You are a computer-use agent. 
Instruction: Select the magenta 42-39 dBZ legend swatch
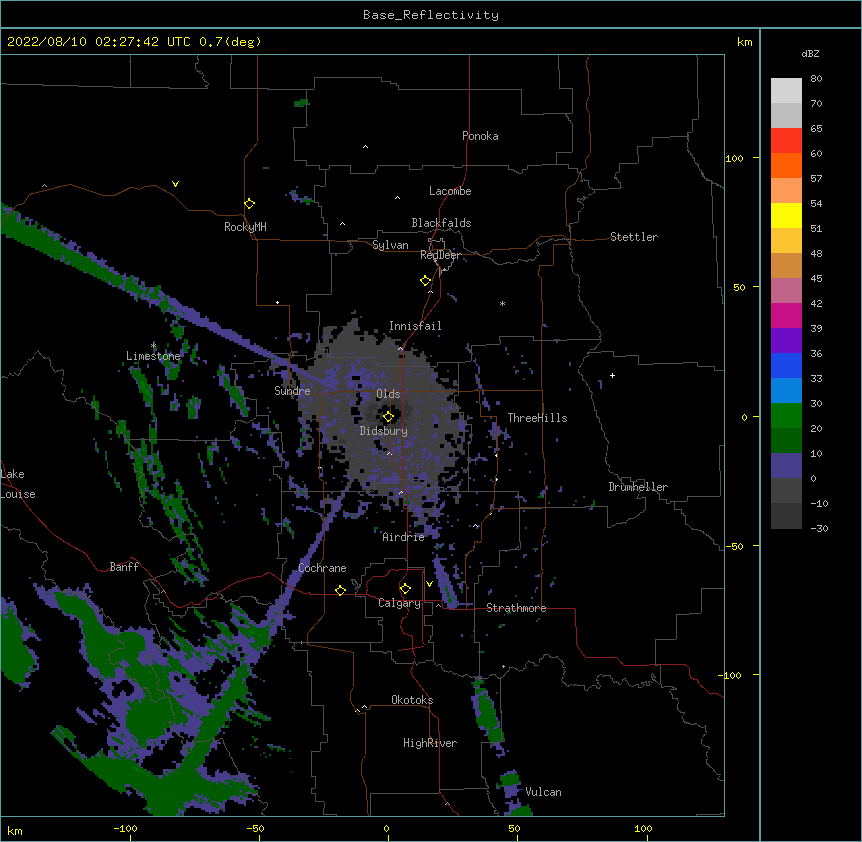[786, 315]
